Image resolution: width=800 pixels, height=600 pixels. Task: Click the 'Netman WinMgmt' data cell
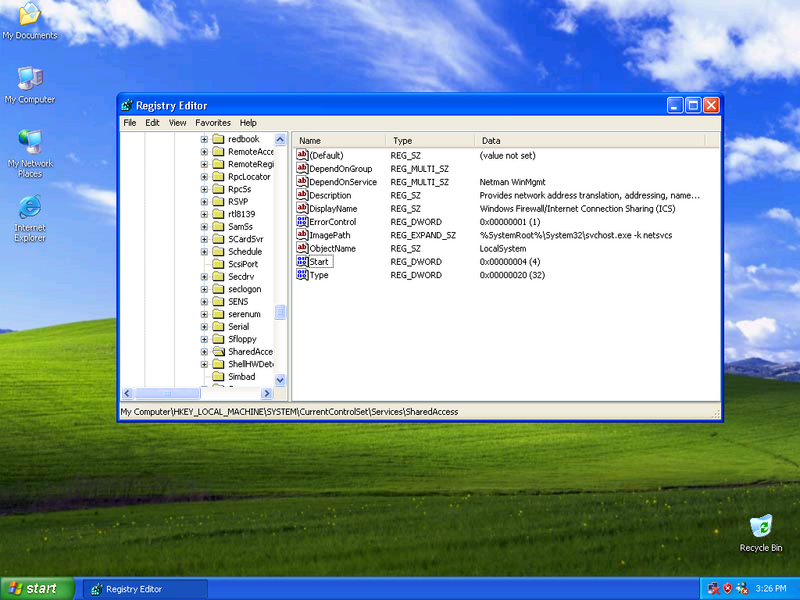click(x=512, y=182)
